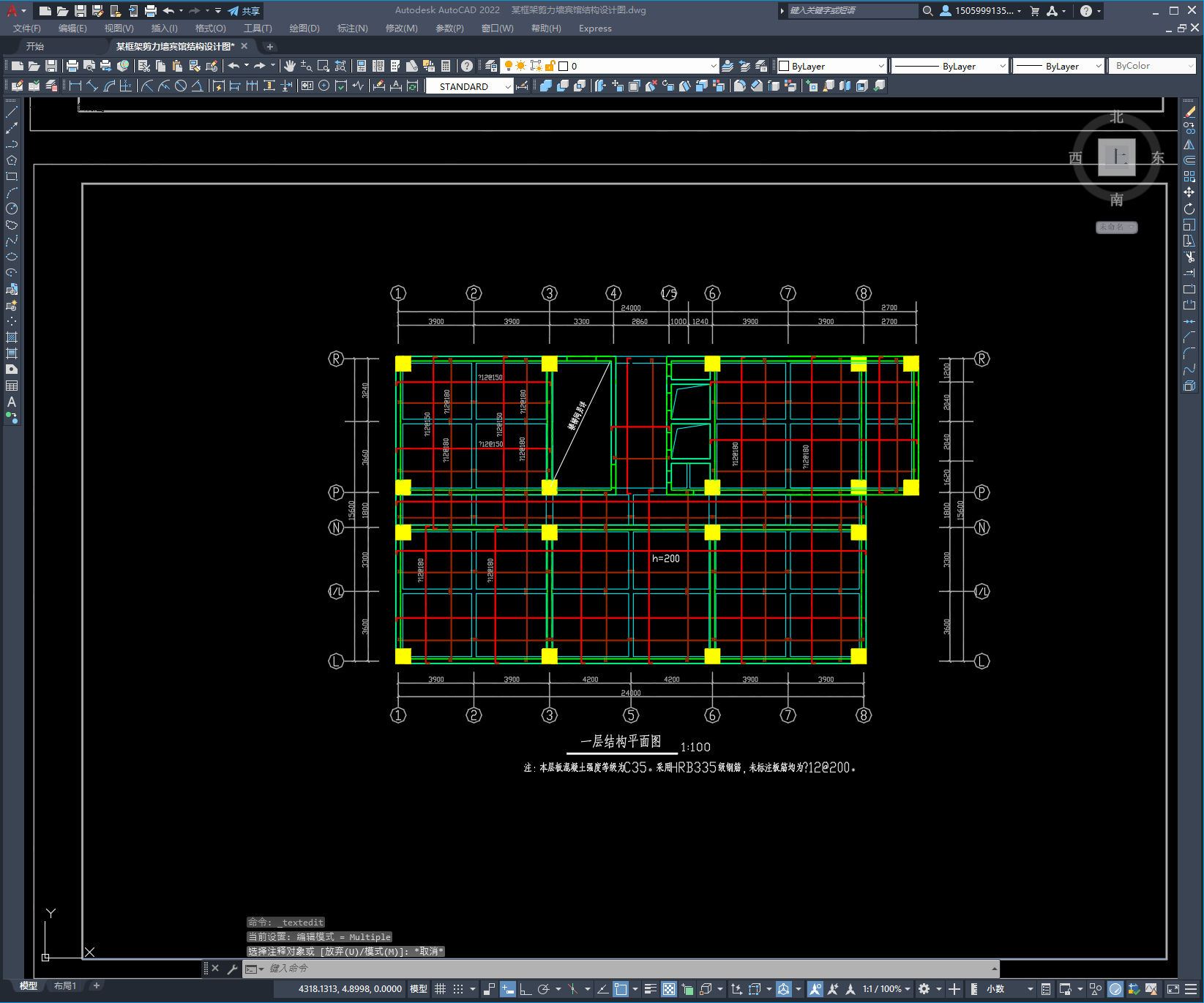1204x1003 pixels.
Task: Toggle snap mode in status bar
Action: (x=458, y=989)
